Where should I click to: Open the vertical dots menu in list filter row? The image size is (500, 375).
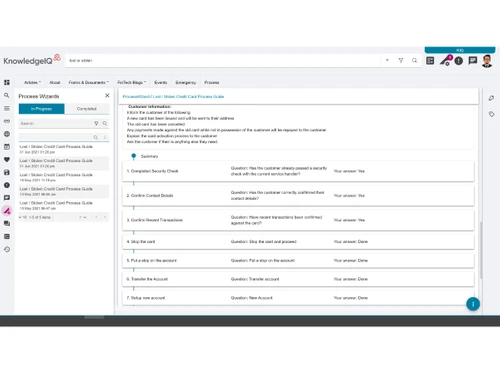pos(105,137)
